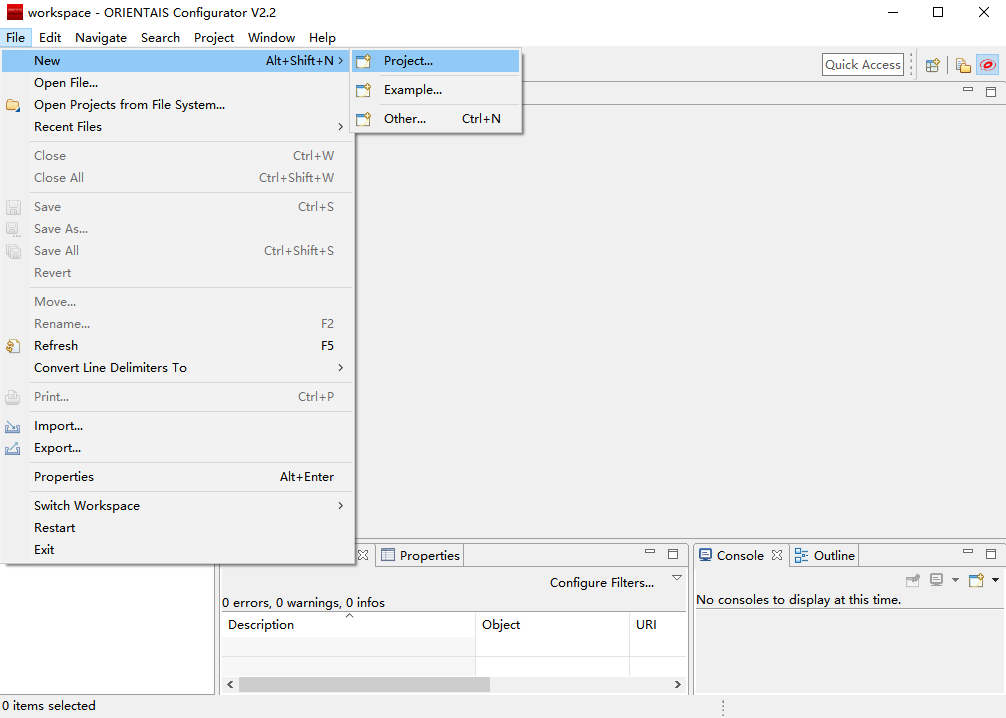The image size is (1006, 718).
Task: Click the Open Perspective toolbar icon
Action: (x=932, y=65)
